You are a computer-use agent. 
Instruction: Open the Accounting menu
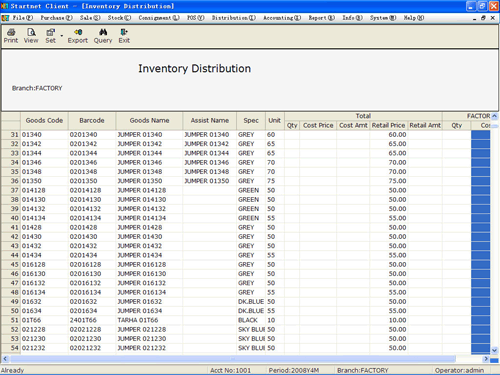click(282, 18)
